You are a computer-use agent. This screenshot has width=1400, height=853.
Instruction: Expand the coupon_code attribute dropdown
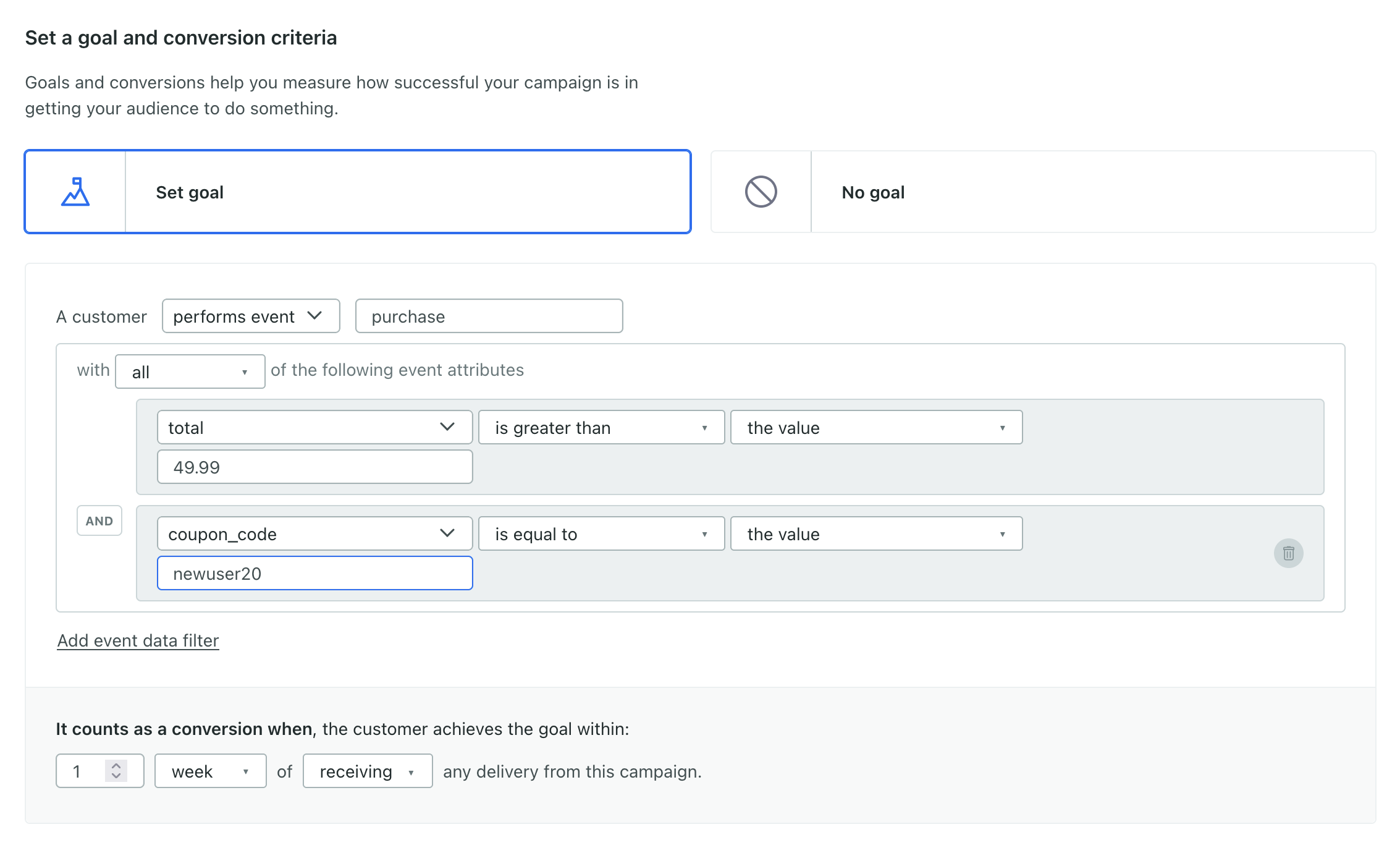(314, 534)
